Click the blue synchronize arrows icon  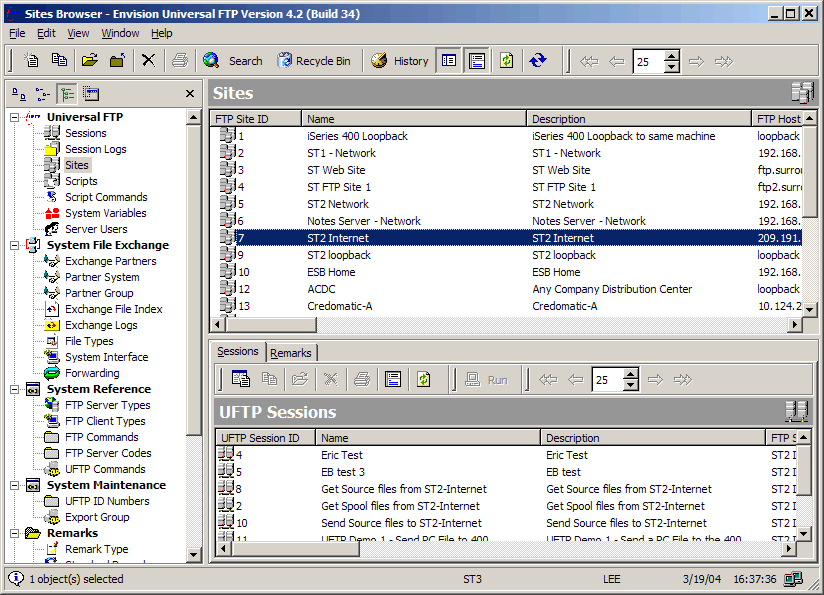pyautogui.click(x=538, y=61)
